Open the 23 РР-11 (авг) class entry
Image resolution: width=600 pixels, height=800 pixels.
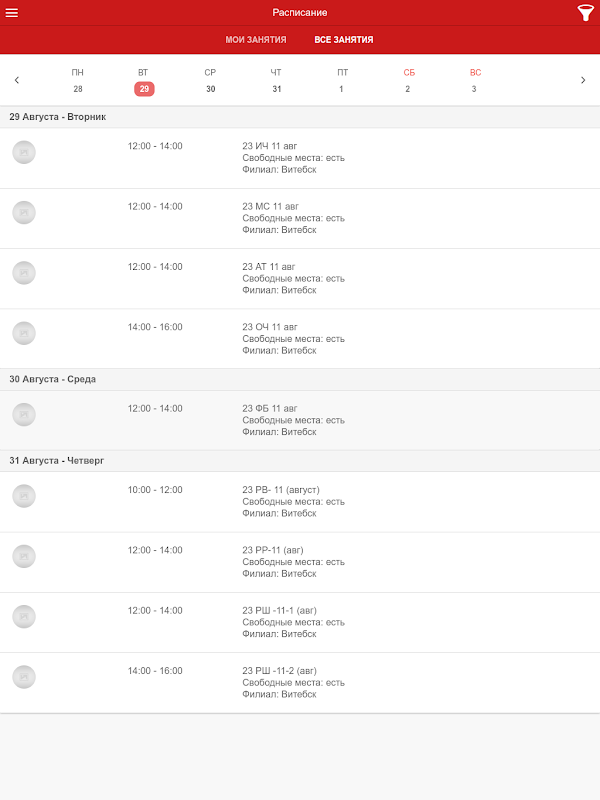300,562
